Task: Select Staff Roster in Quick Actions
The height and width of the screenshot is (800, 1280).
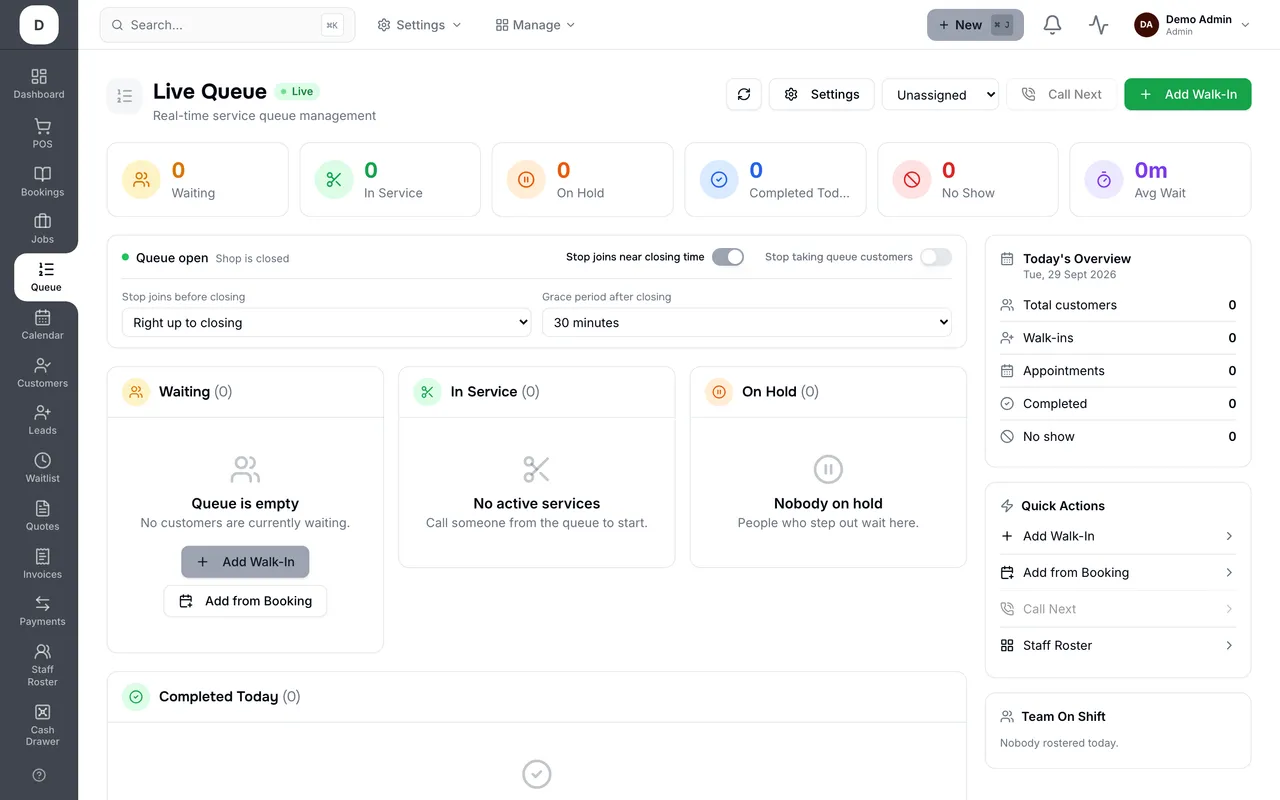Action: [1118, 645]
